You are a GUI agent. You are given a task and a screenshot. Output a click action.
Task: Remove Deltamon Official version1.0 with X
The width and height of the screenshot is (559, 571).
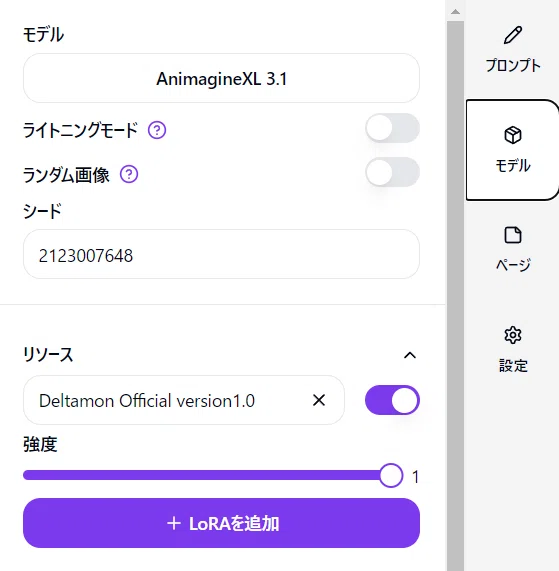coord(319,400)
